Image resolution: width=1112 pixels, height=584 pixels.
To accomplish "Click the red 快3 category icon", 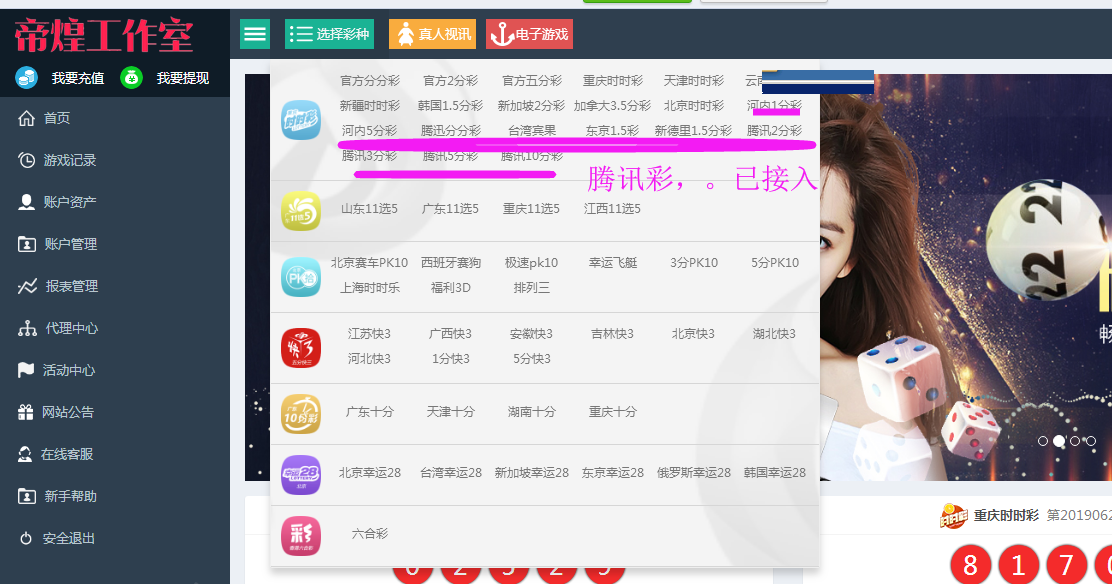I will 301,347.
